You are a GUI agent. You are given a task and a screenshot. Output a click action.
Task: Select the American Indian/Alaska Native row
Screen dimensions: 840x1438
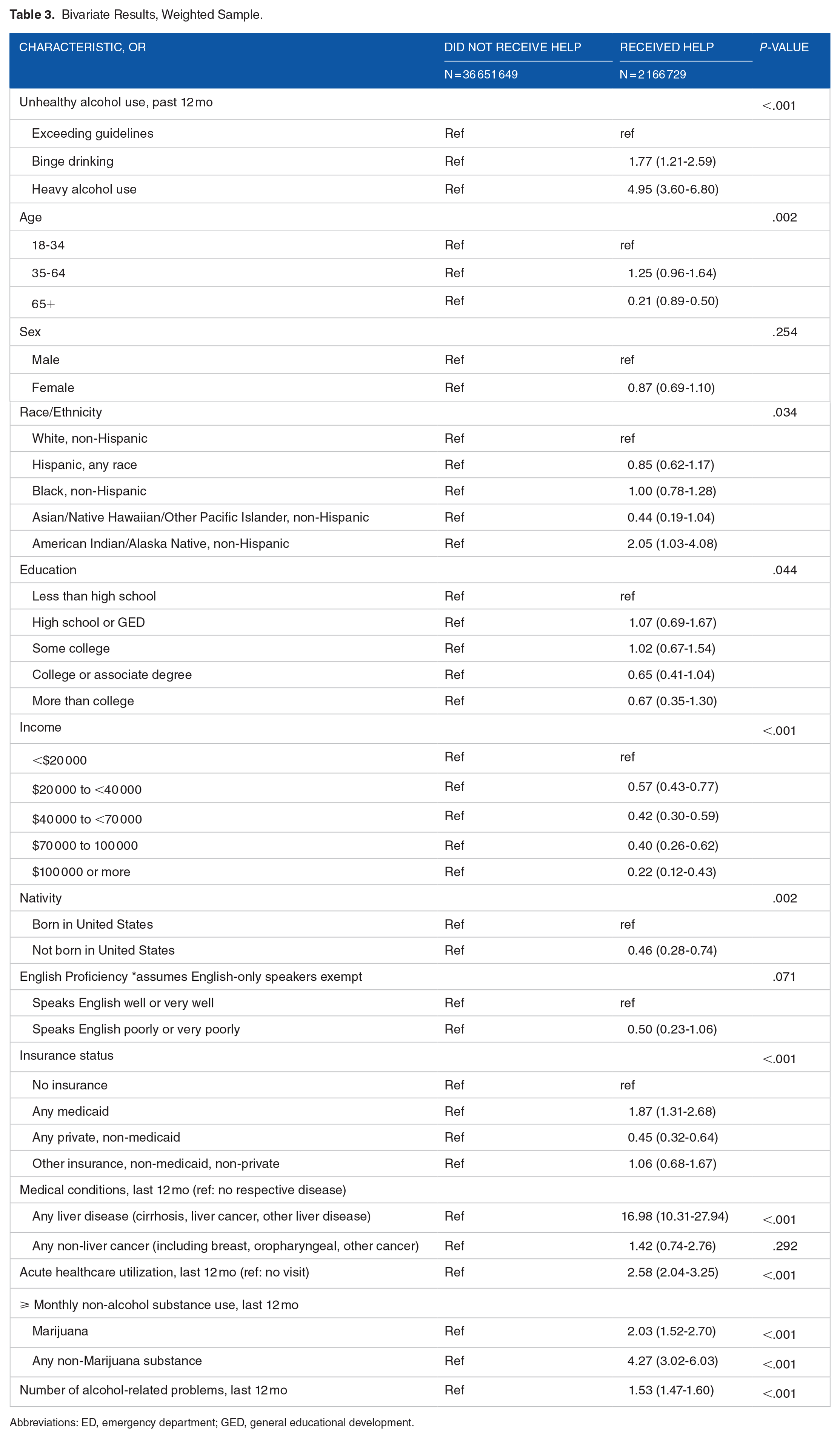coord(419,544)
